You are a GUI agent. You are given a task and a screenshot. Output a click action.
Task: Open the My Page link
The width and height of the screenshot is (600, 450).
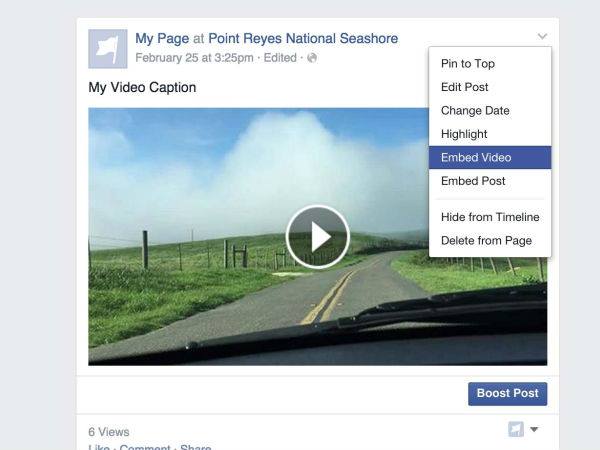pyautogui.click(x=162, y=39)
